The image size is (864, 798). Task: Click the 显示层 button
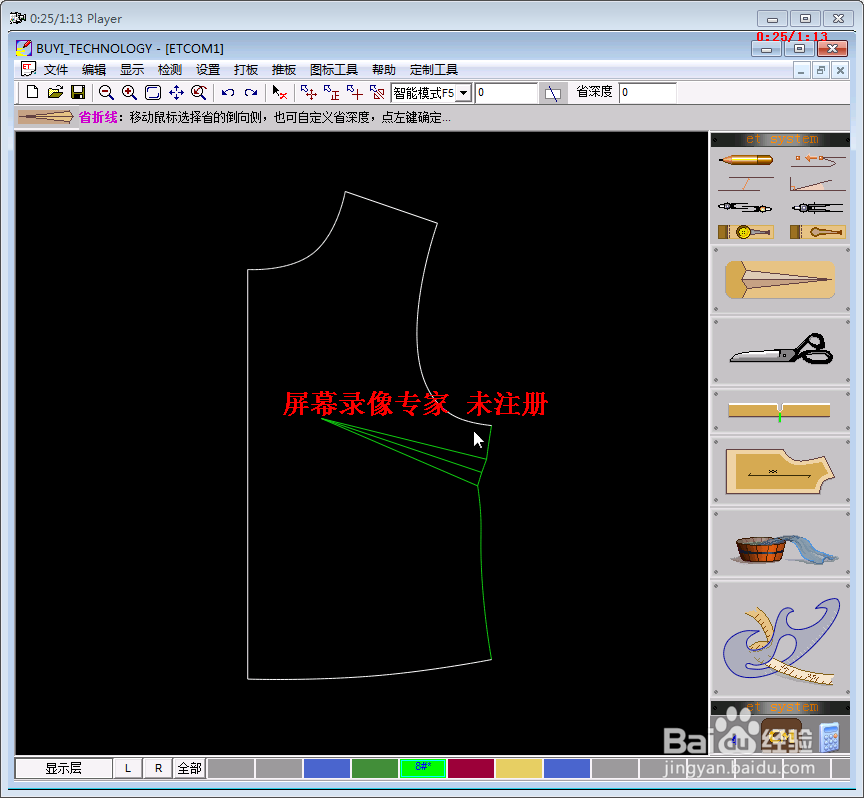pos(63,768)
